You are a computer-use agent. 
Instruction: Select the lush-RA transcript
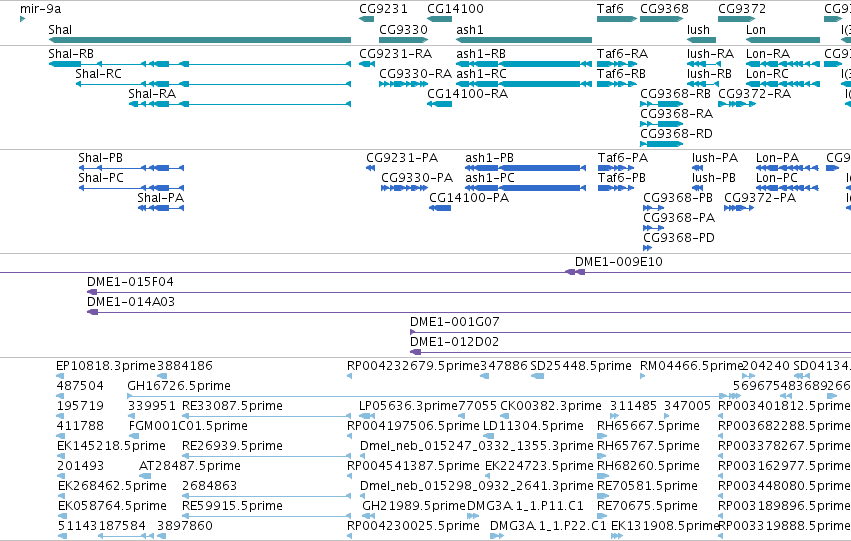point(702,64)
